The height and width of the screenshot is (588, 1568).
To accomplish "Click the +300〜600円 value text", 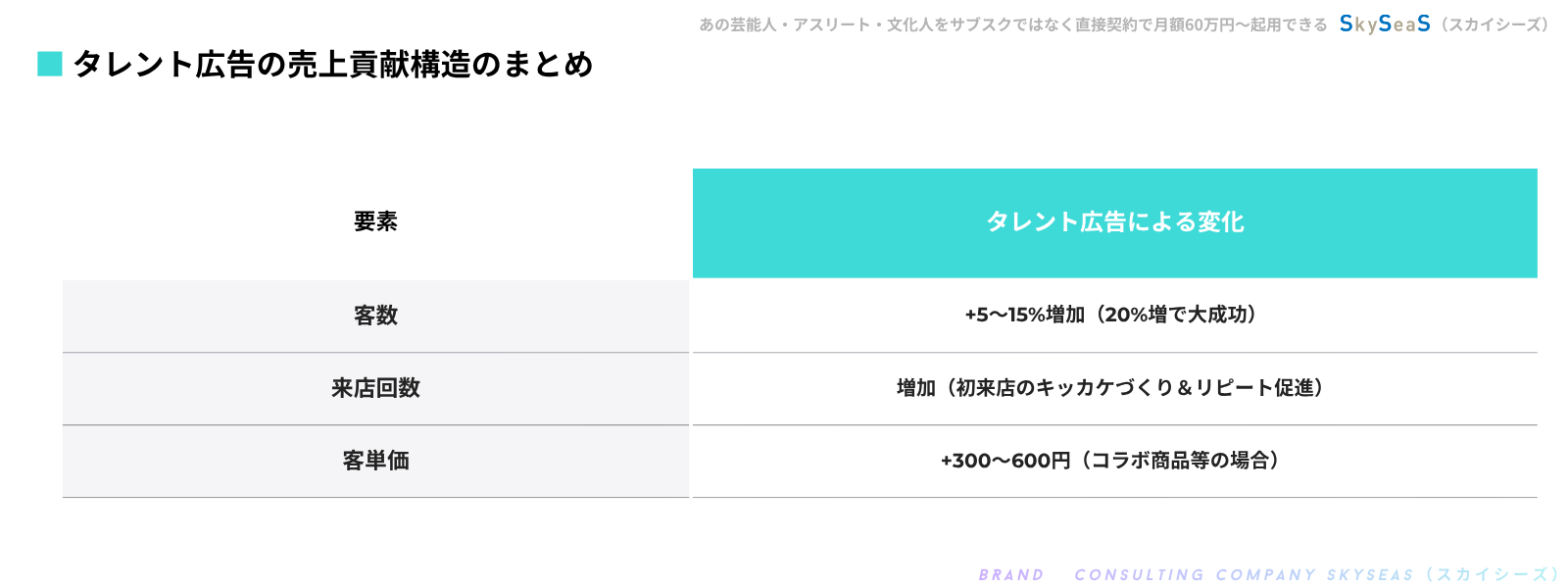I will [1005, 461].
